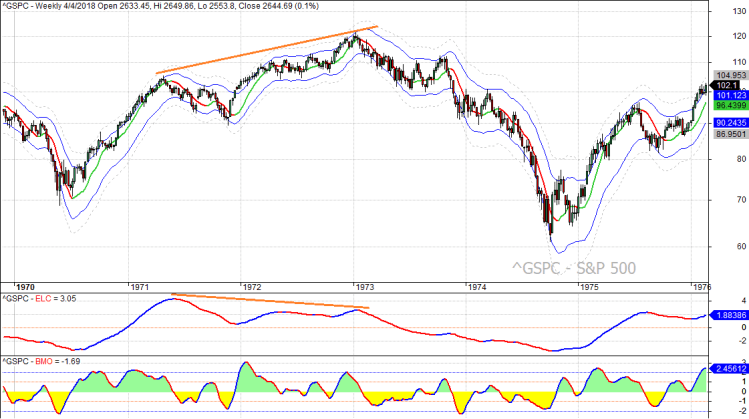
Task: Select the 110 price axis label
Action: [x=739, y=62]
